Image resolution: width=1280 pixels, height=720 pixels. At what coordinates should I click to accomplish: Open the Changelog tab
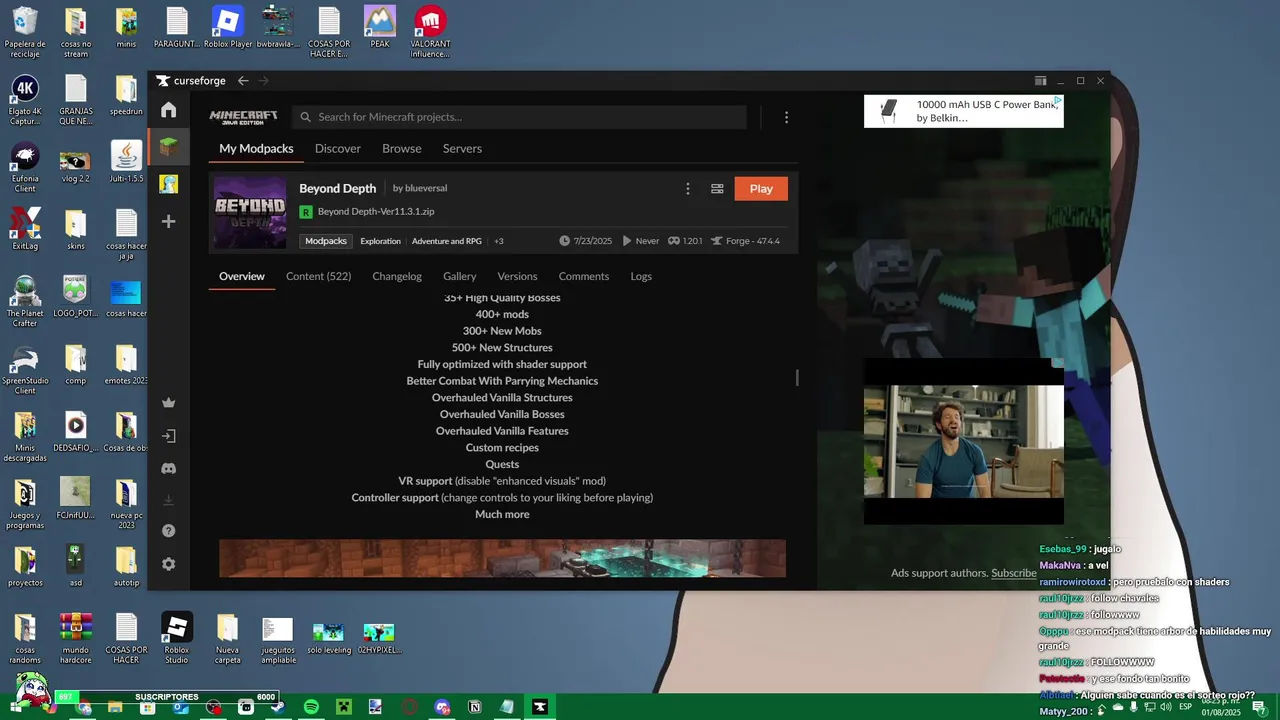[397, 276]
